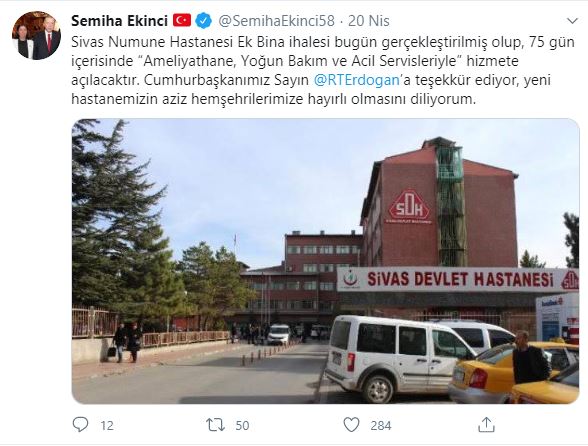Open the 20 Nis timestamp link
Viewport: 588px width, 446px height.
click(x=369, y=21)
